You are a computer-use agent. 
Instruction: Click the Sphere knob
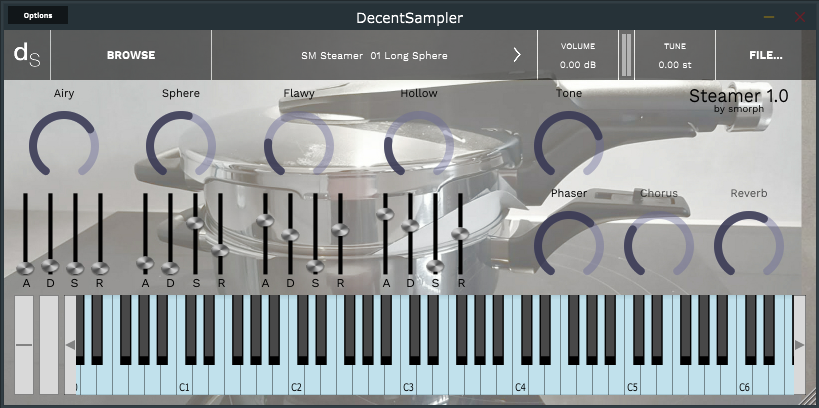[181, 145]
